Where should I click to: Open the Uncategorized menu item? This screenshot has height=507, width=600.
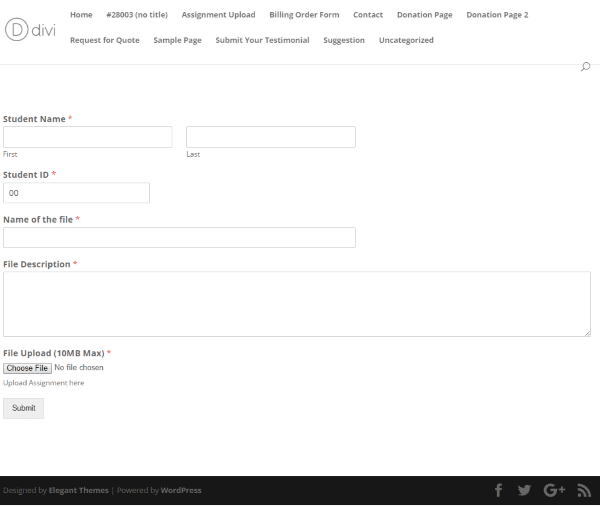click(x=406, y=40)
